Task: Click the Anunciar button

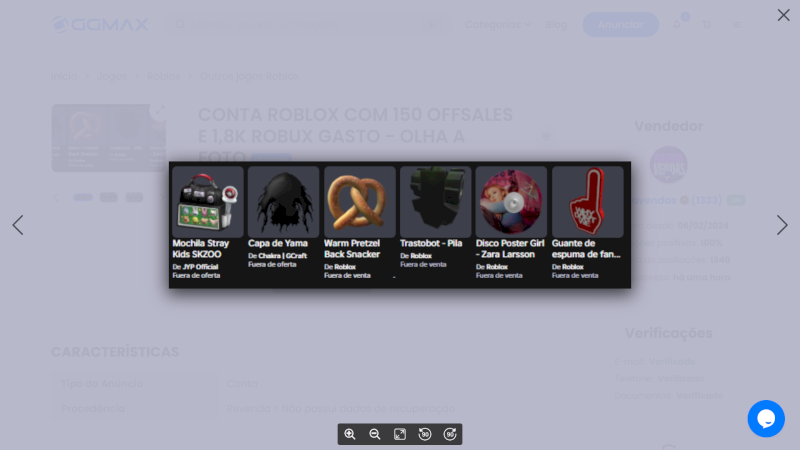Action: (x=620, y=24)
